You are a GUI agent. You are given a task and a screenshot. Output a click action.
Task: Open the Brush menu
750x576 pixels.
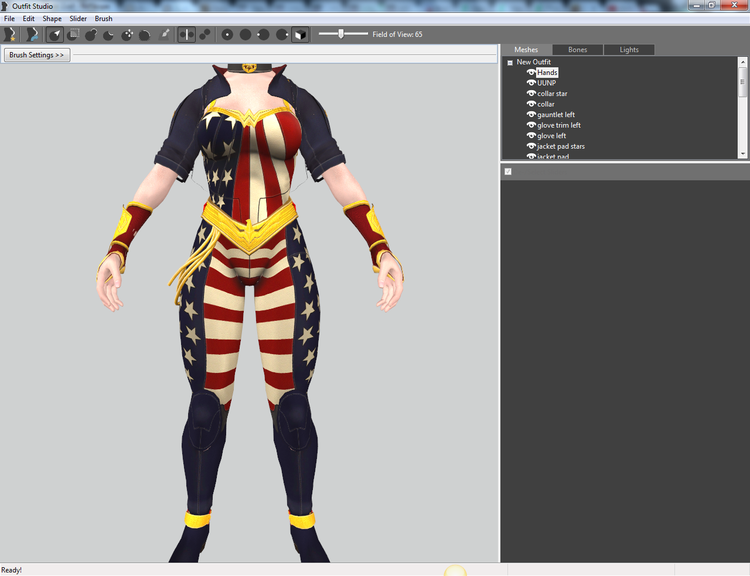(x=103, y=19)
